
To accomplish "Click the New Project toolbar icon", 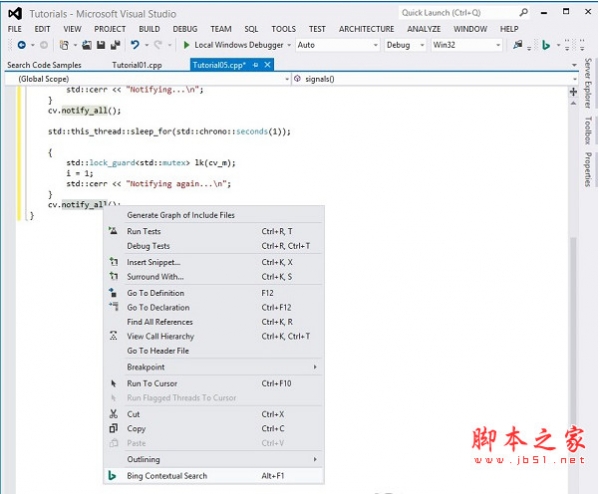I will click(64, 45).
